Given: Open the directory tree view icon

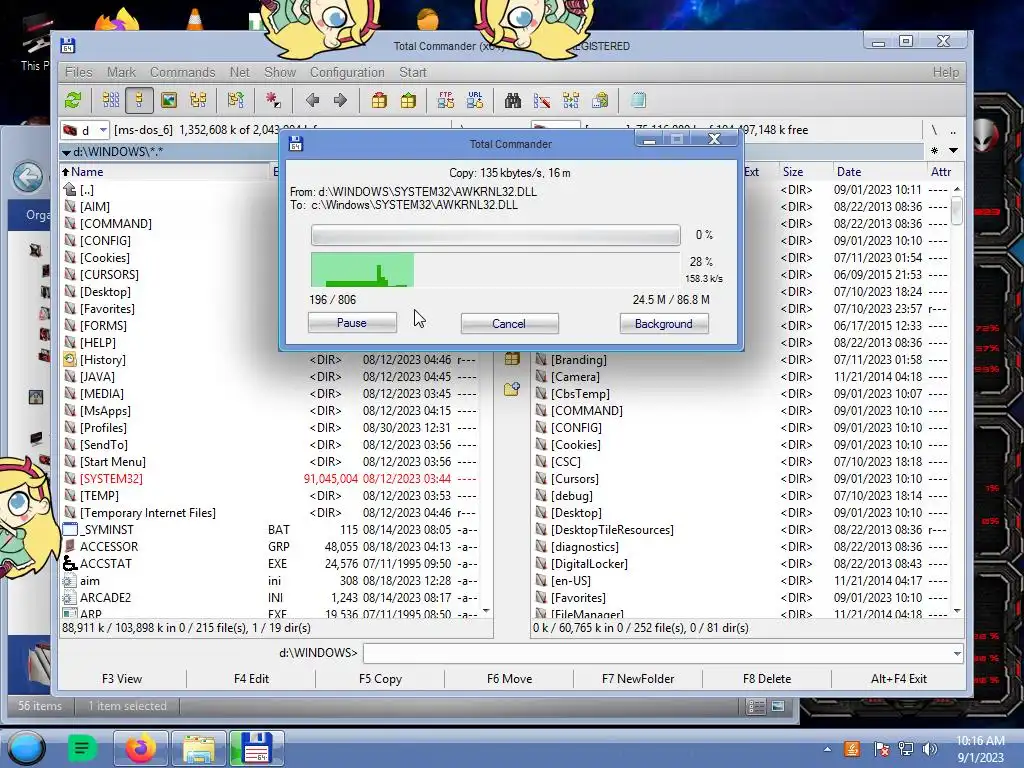Looking at the screenshot, I should coord(198,101).
